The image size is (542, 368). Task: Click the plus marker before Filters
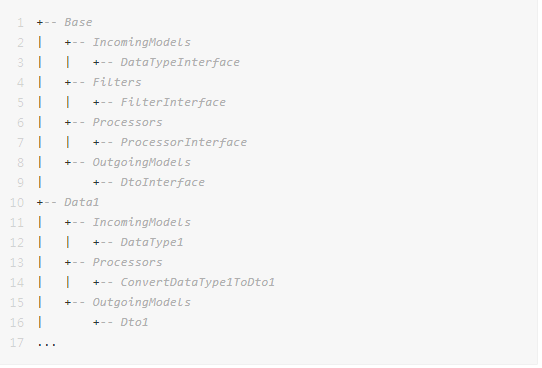pyautogui.click(x=68, y=83)
